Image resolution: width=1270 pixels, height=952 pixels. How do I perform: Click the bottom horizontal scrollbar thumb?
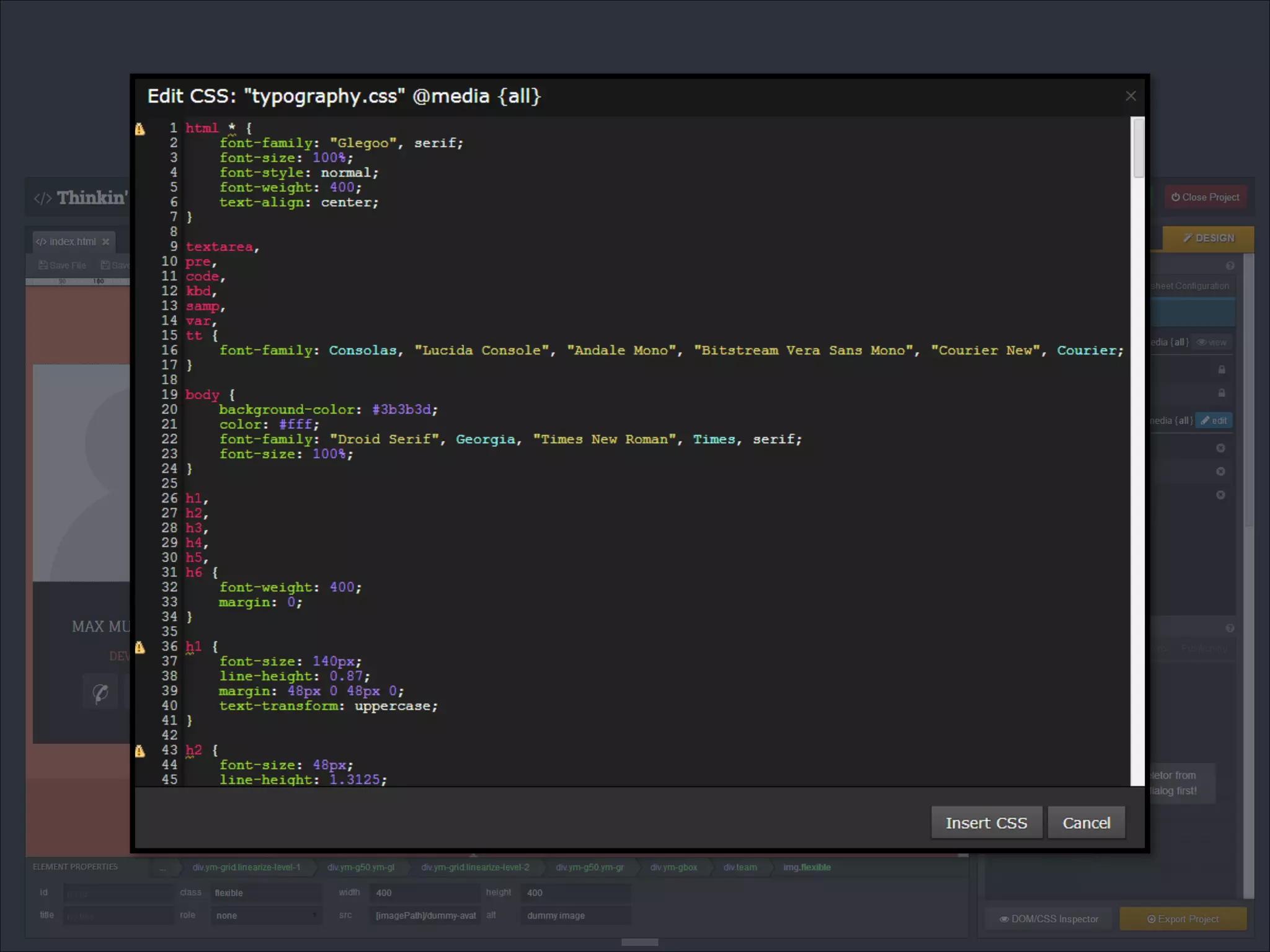(x=639, y=942)
